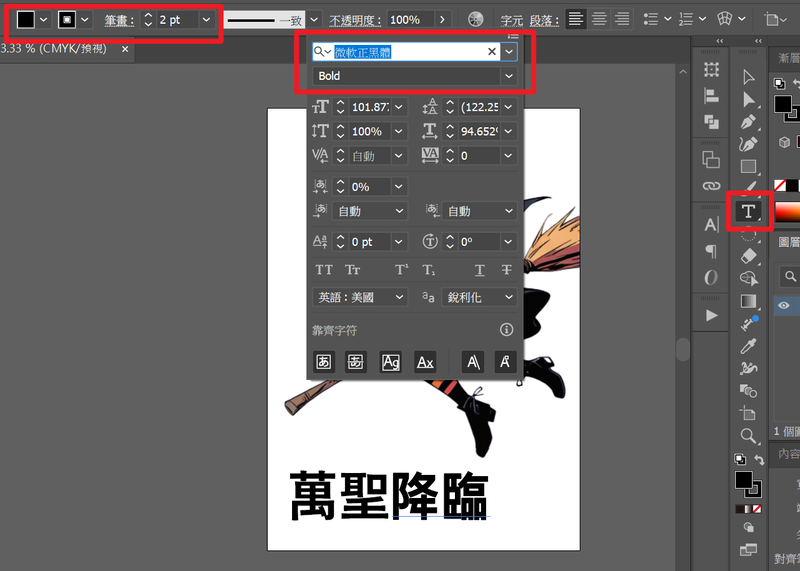
Task: Pick the Selection arrow tool
Action: click(748, 77)
